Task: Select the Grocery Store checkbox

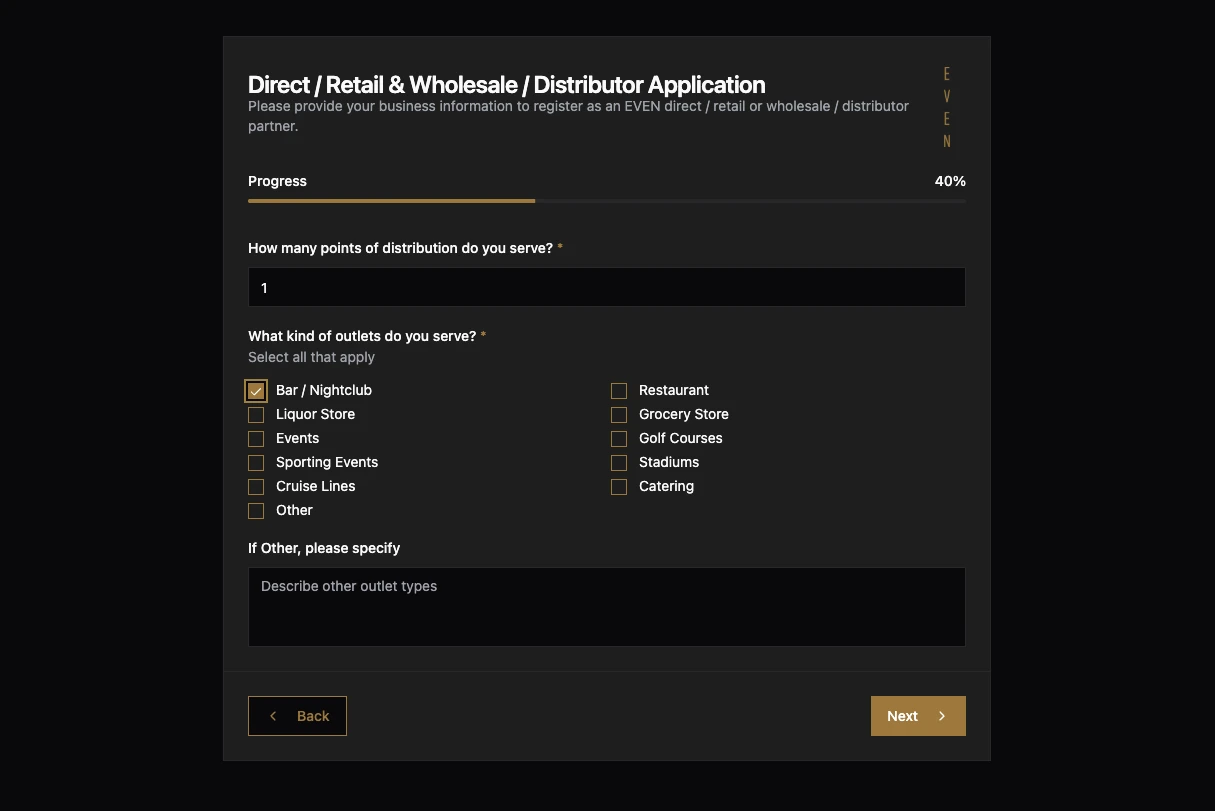Action: (619, 415)
